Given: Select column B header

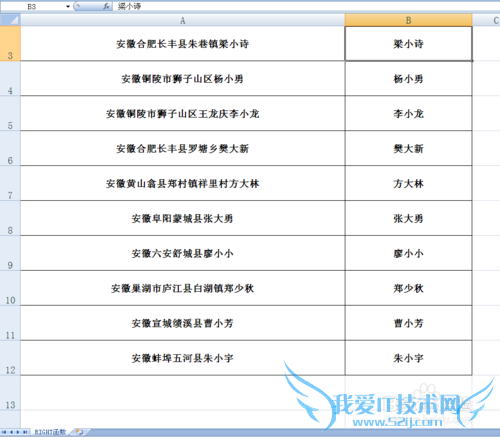Looking at the screenshot, I should [408, 20].
